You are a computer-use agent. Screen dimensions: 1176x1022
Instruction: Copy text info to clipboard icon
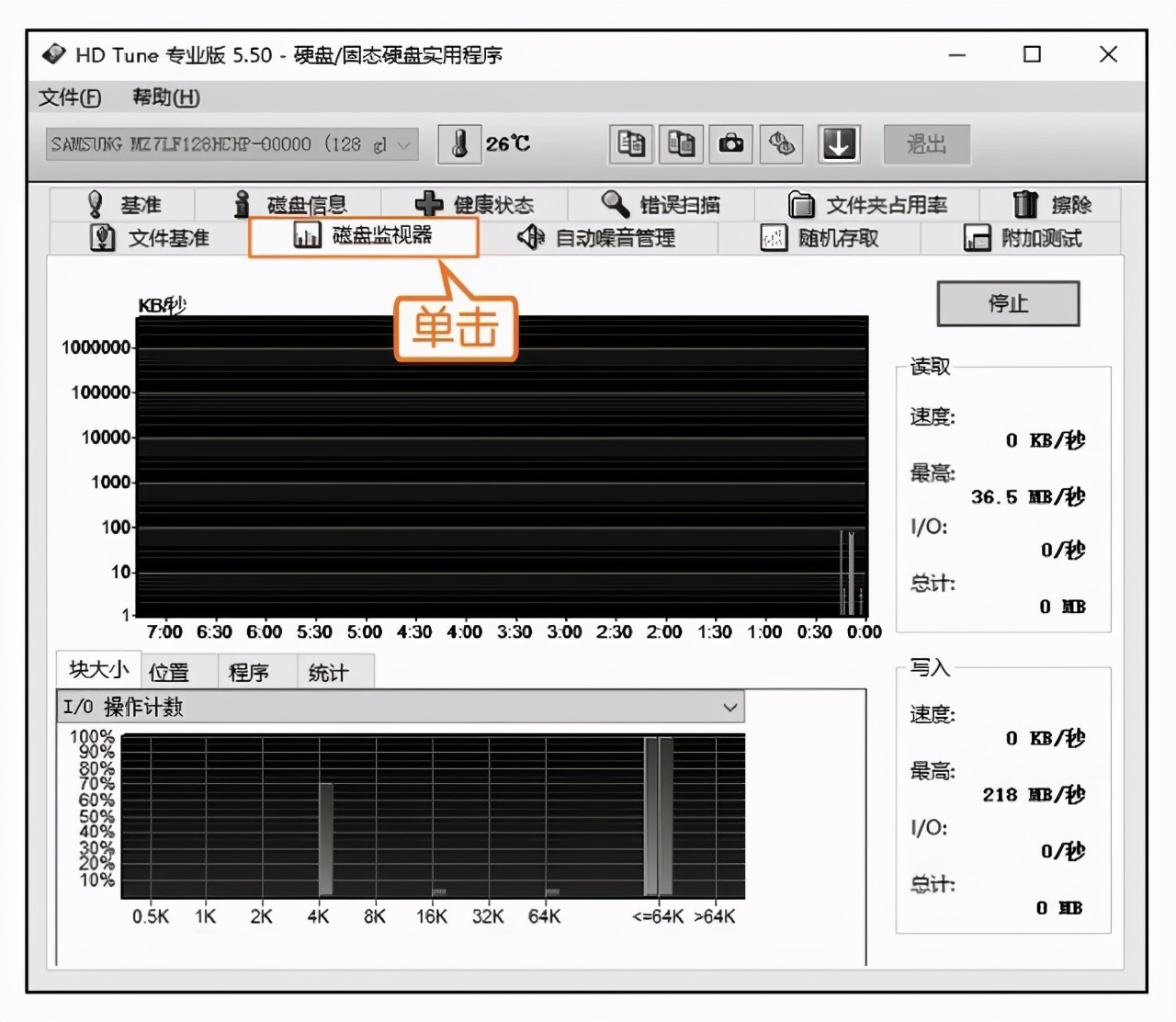pyautogui.click(x=631, y=144)
